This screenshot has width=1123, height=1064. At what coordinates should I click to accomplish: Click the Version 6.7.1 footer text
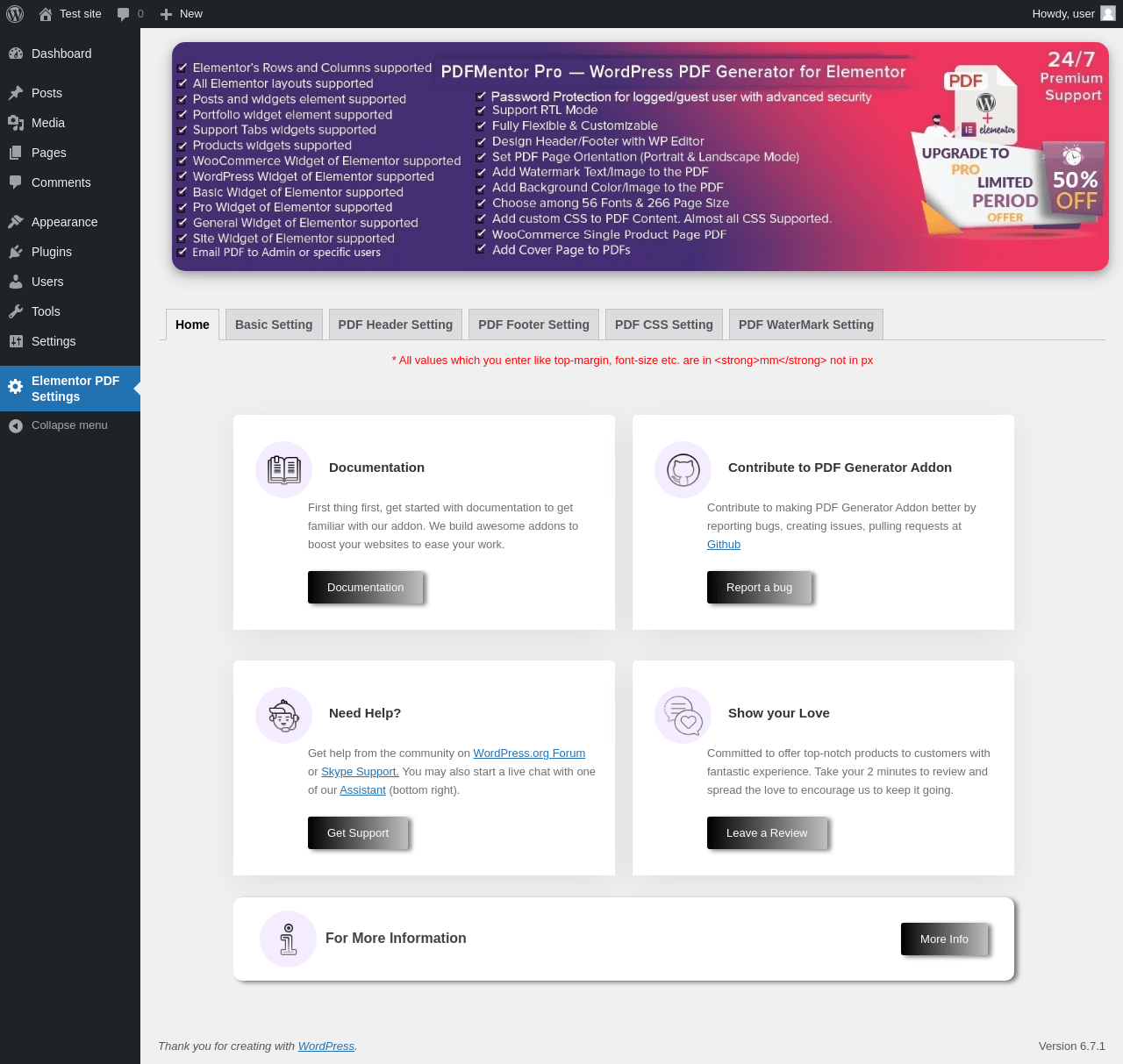click(1072, 1046)
